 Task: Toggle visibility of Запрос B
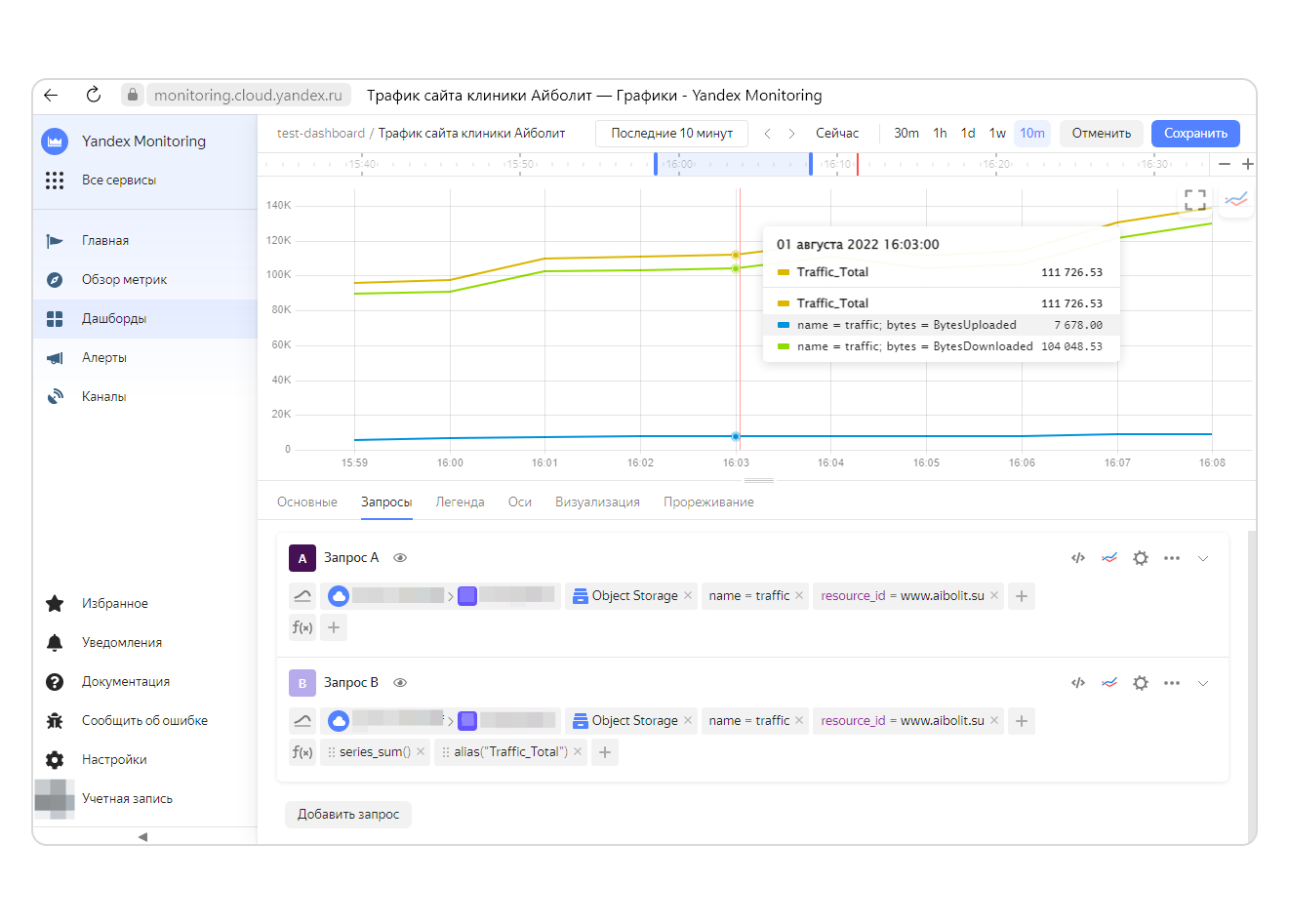tap(400, 683)
